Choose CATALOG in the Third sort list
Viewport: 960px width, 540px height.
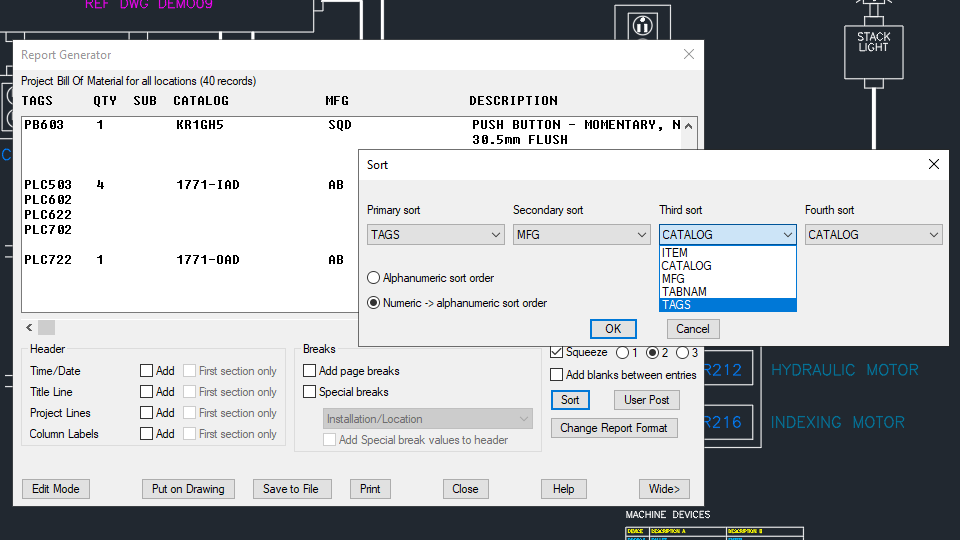click(727, 266)
